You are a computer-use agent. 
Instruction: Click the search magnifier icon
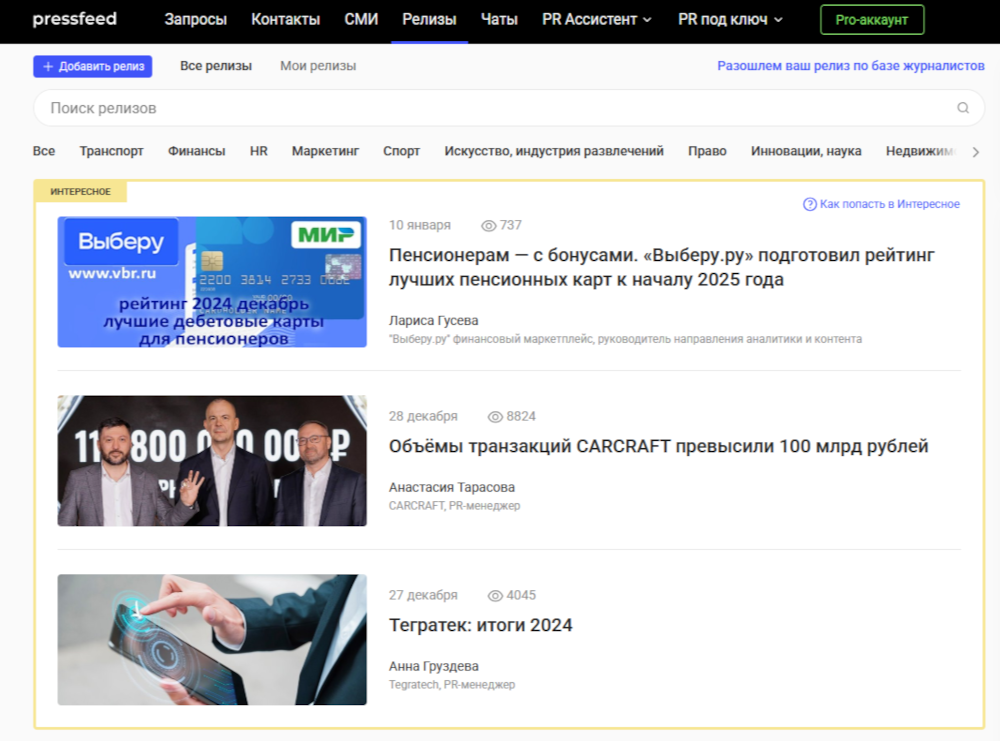click(x=963, y=108)
